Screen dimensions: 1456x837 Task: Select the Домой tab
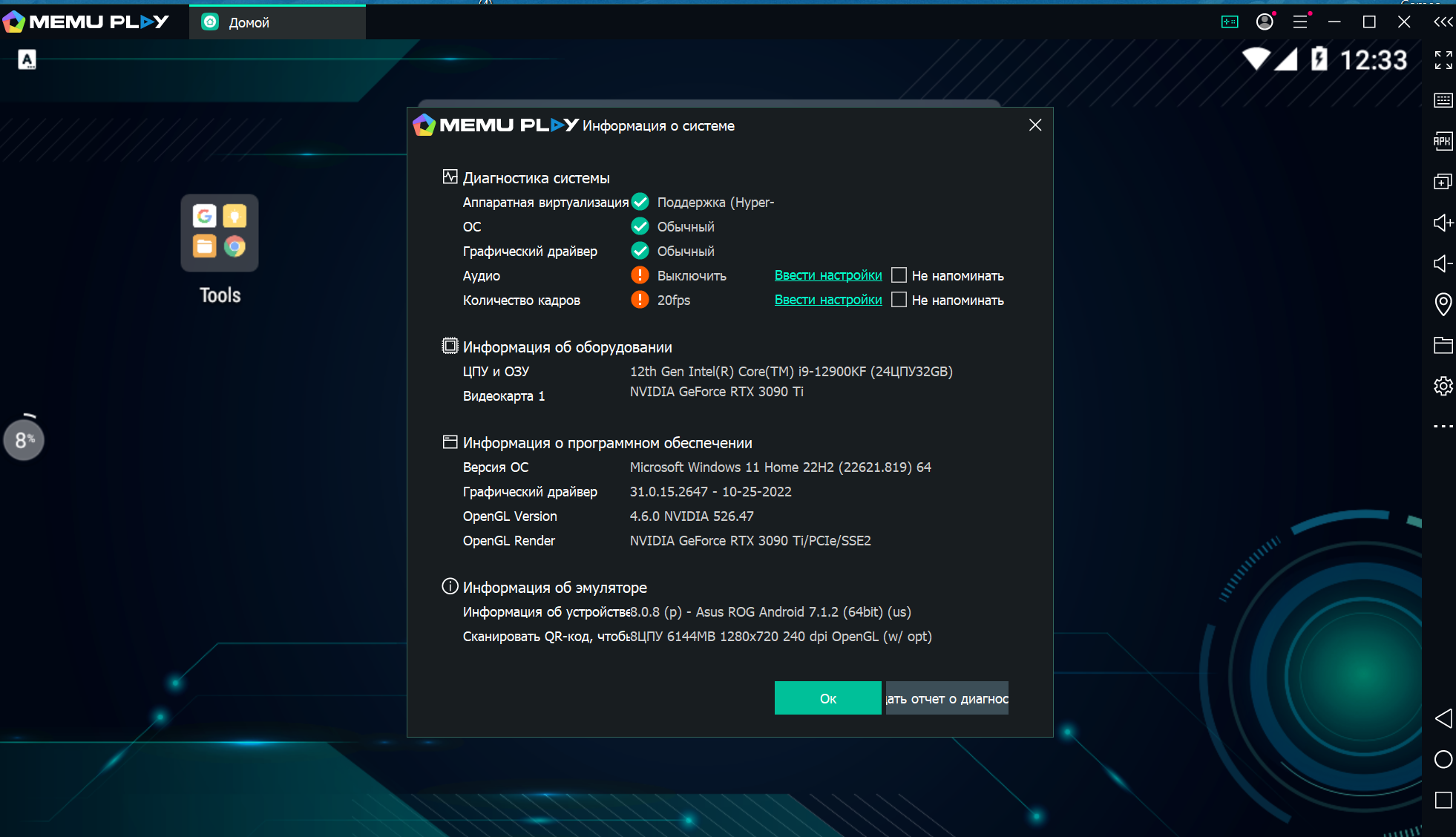(278, 22)
